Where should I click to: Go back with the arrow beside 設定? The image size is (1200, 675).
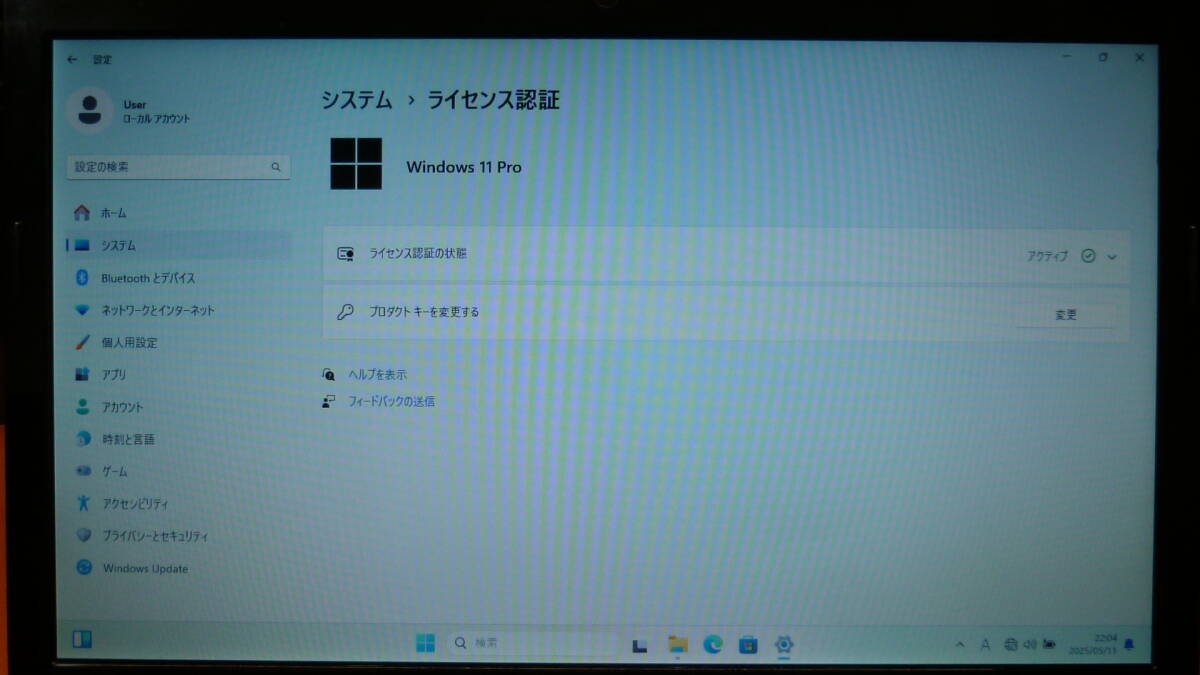(72, 60)
